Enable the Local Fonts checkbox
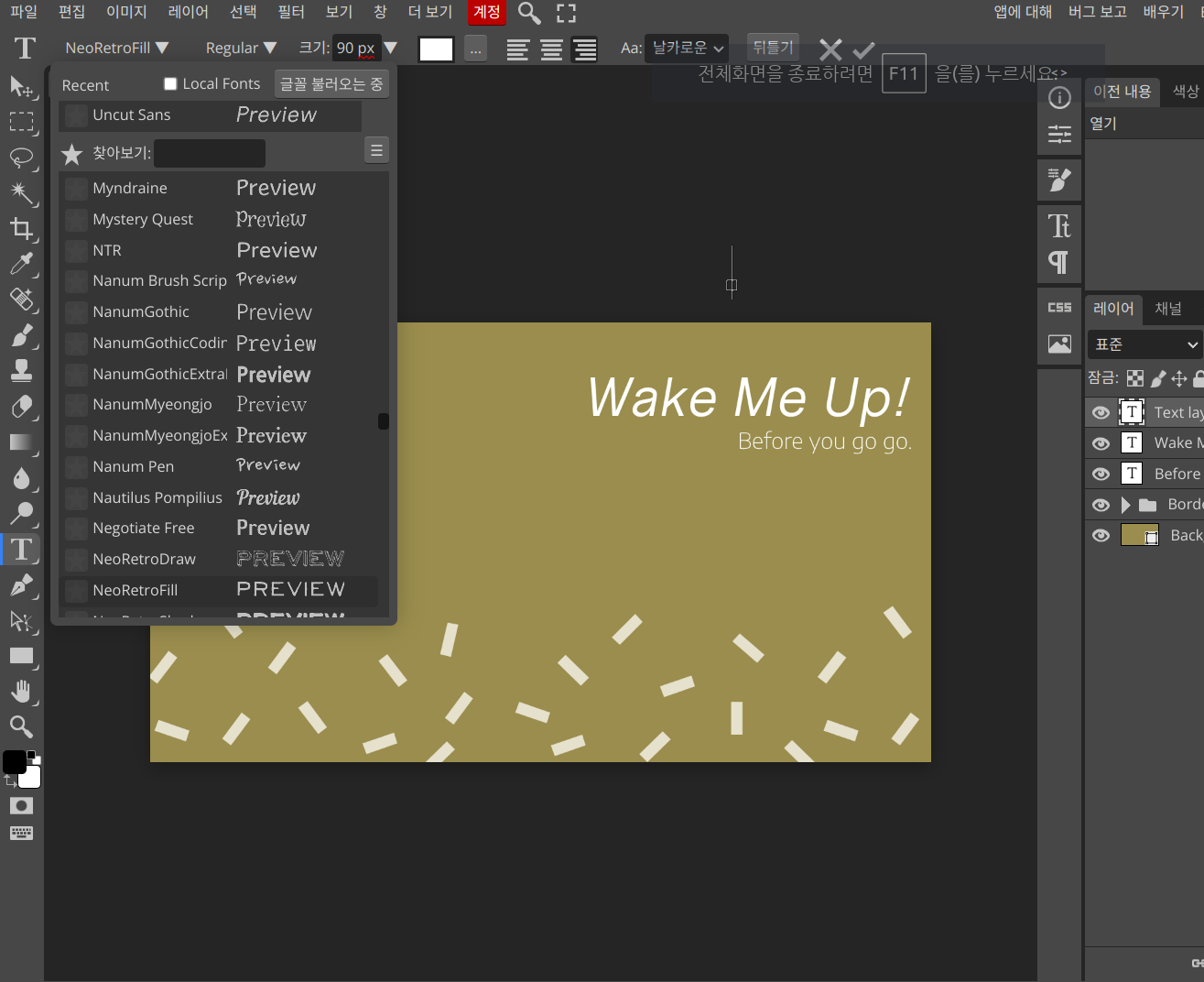Image resolution: width=1204 pixels, height=982 pixels. (x=170, y=84)
